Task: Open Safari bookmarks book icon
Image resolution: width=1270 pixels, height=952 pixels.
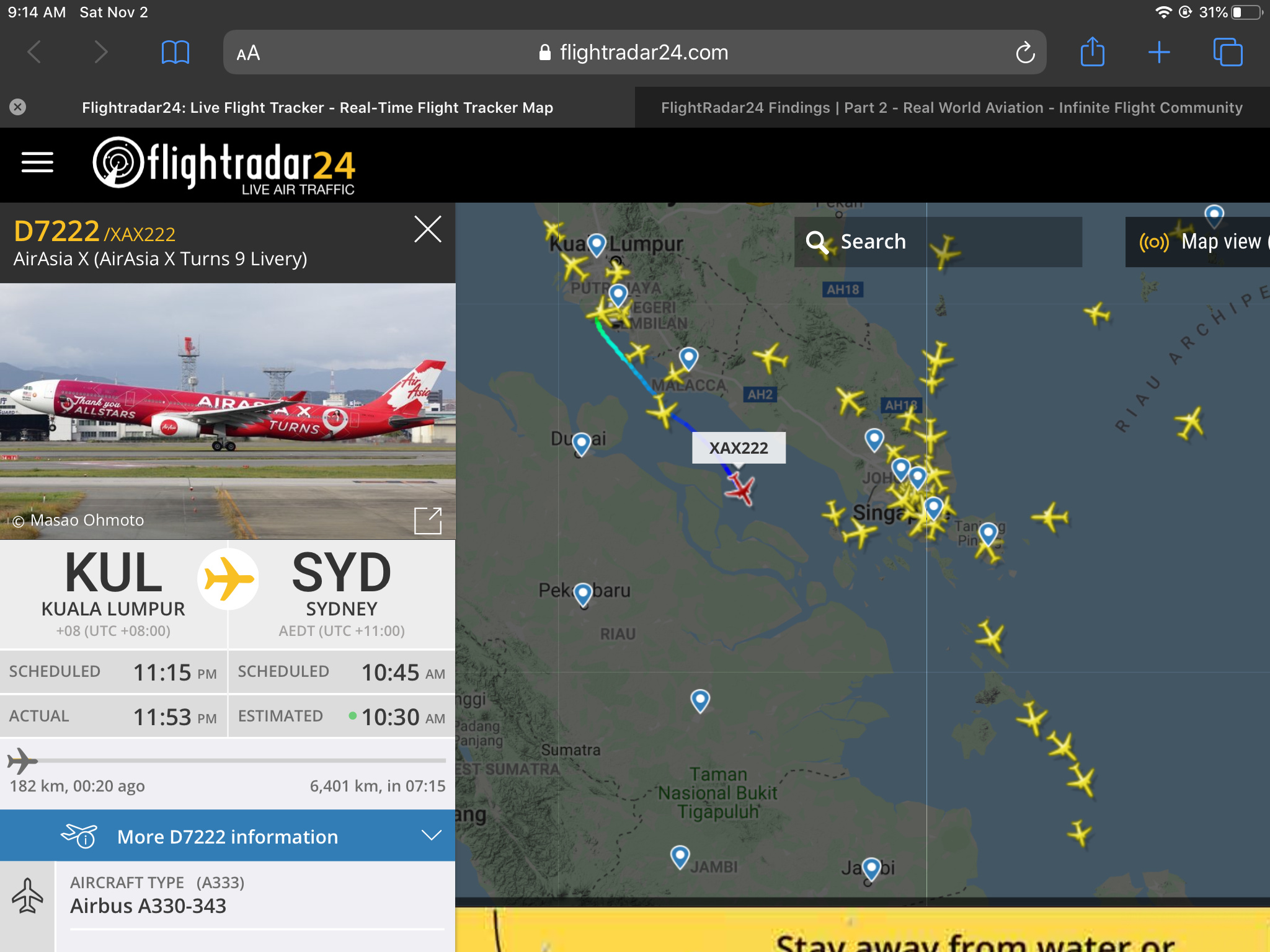Action: [175, 53]
